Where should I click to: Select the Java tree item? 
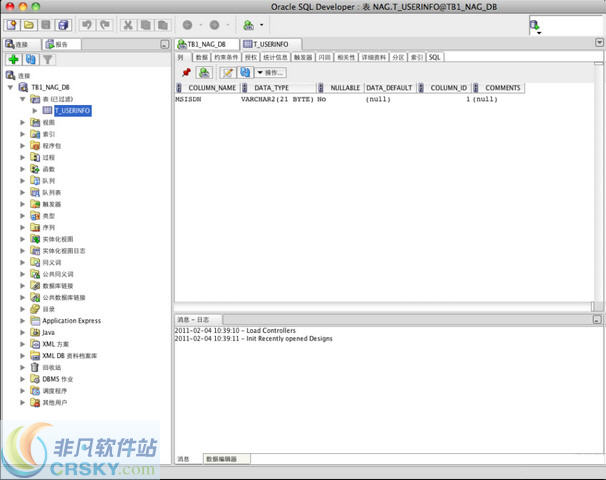48,332
